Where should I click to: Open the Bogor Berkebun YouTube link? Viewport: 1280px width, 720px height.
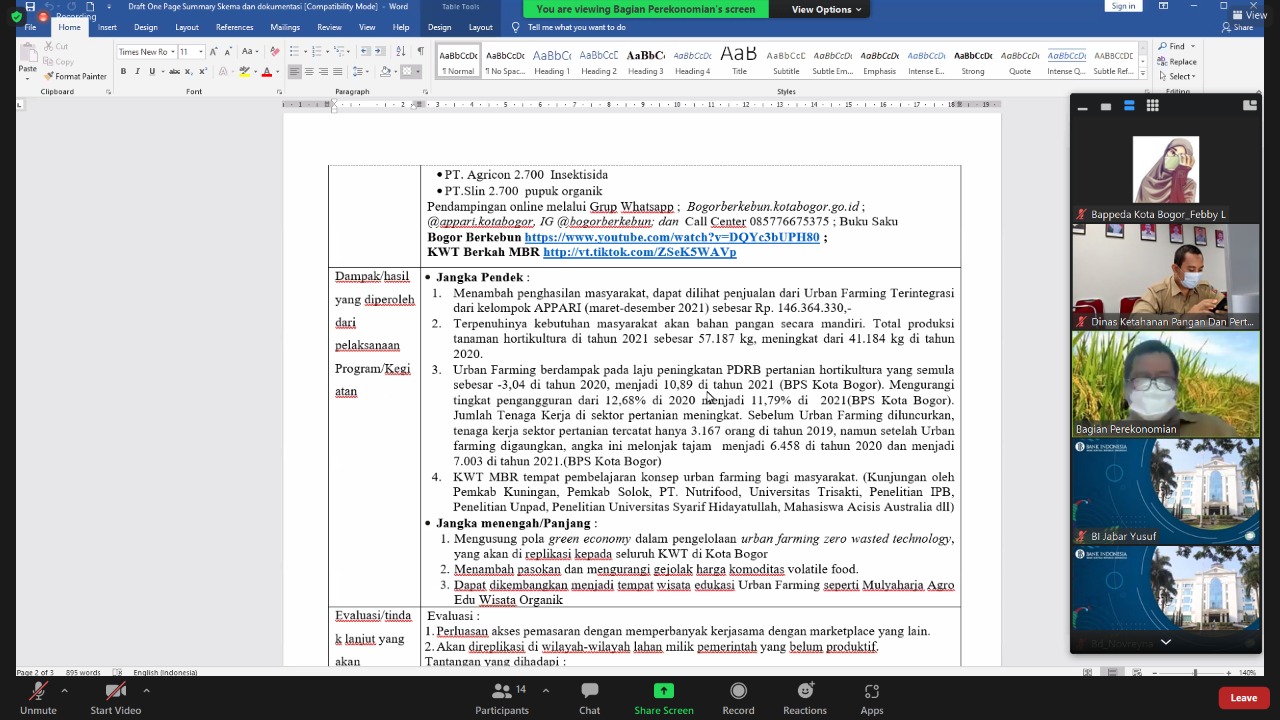[x=672, y=237]
